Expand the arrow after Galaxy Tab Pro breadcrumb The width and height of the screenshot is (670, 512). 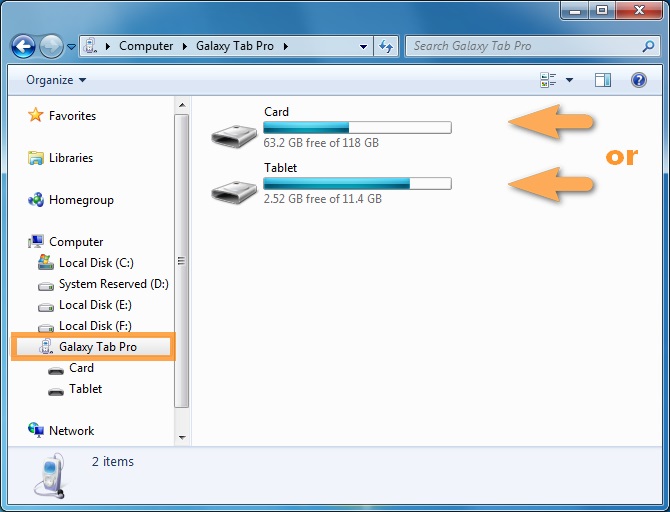285,46
